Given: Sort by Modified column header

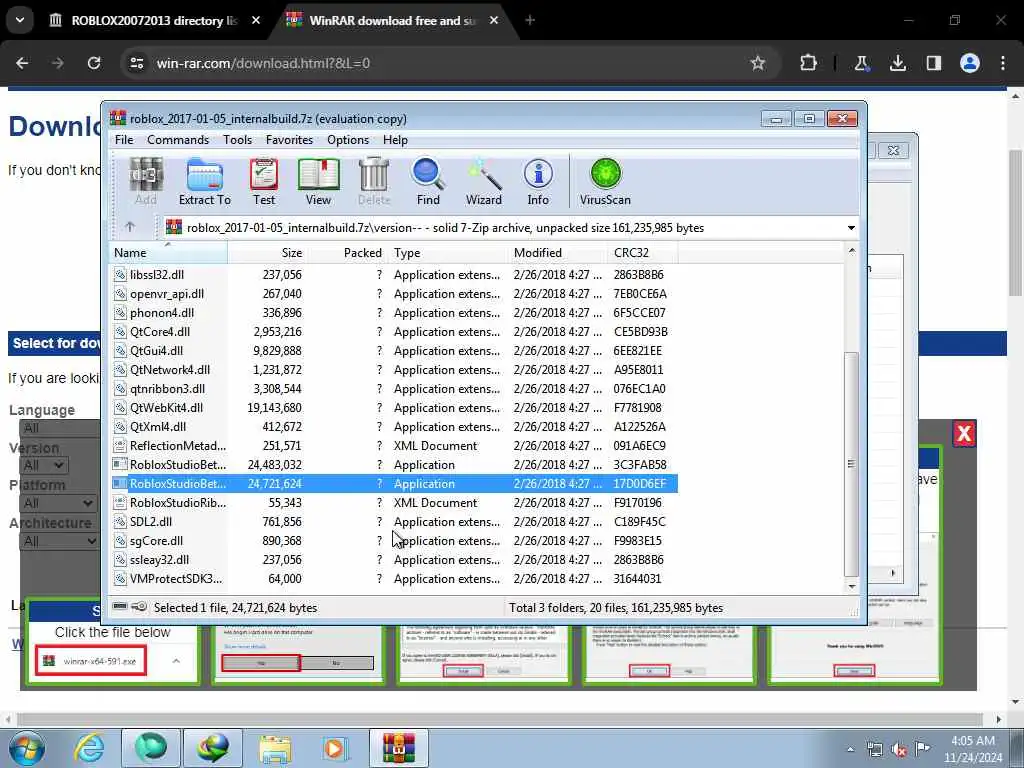Looking at the screenshot, I should 558,253.
